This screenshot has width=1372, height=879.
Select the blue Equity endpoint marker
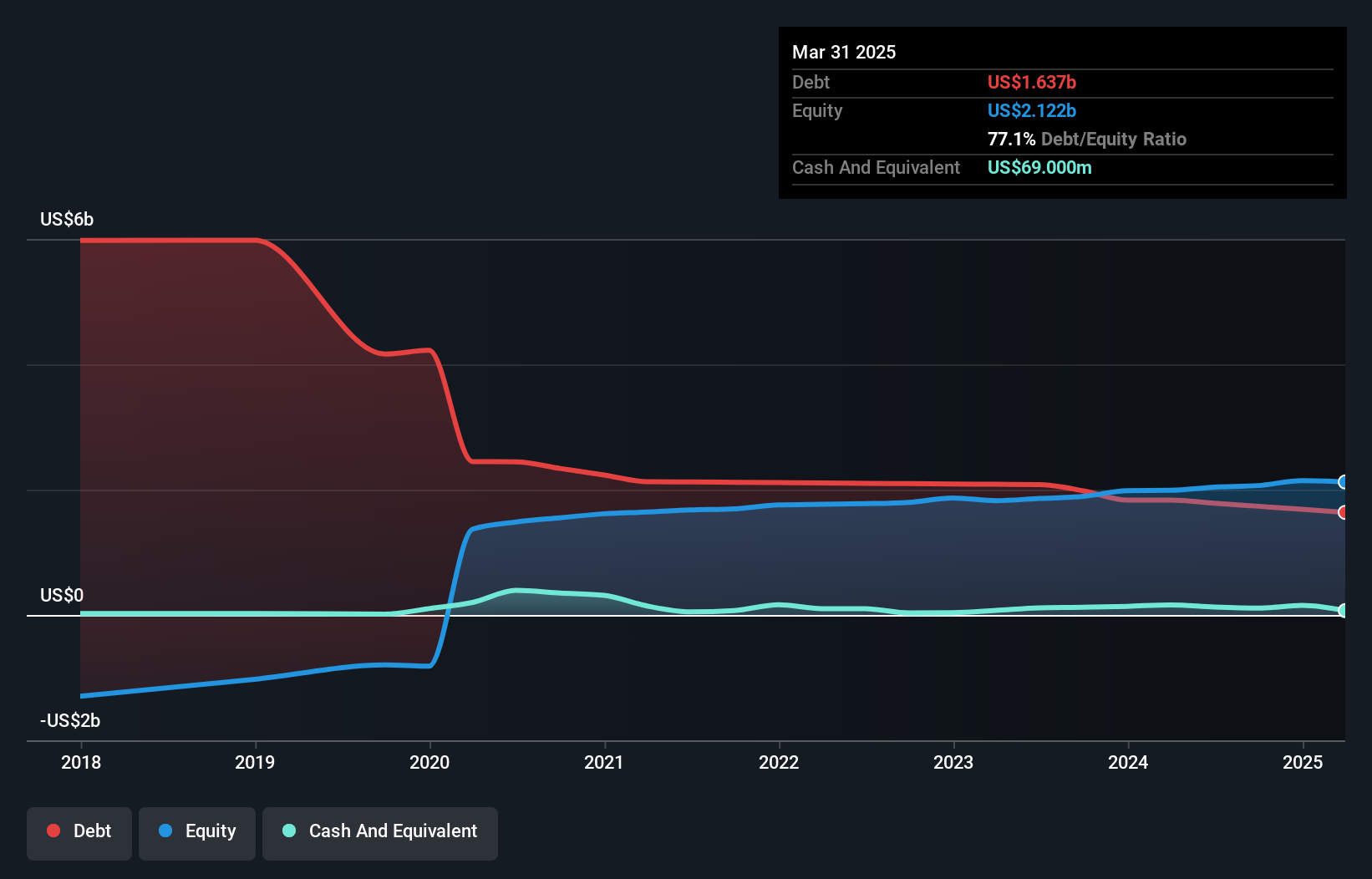point(1344,482)
